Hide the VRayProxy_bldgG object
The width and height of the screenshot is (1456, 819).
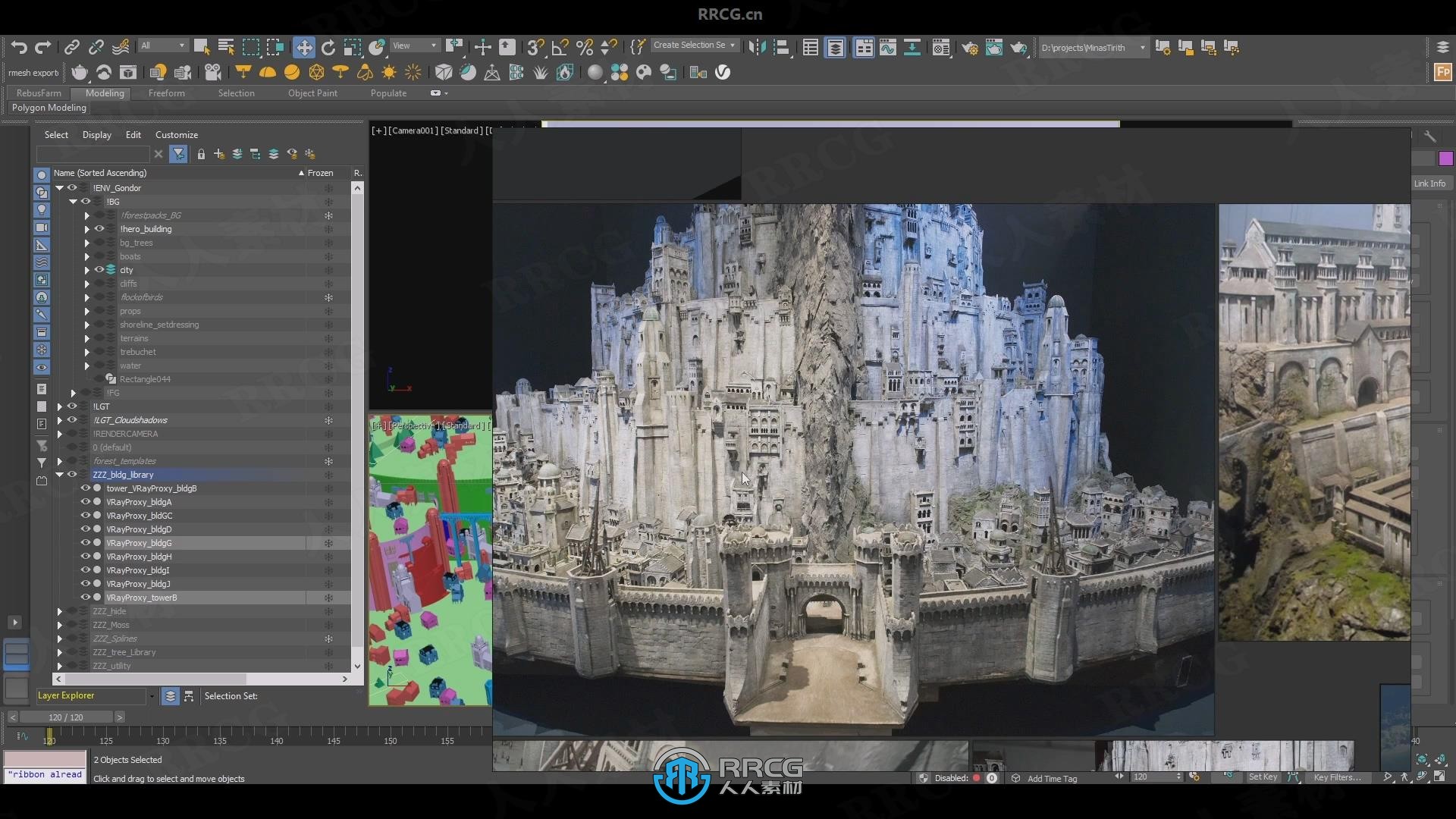(x=85, y=543)
